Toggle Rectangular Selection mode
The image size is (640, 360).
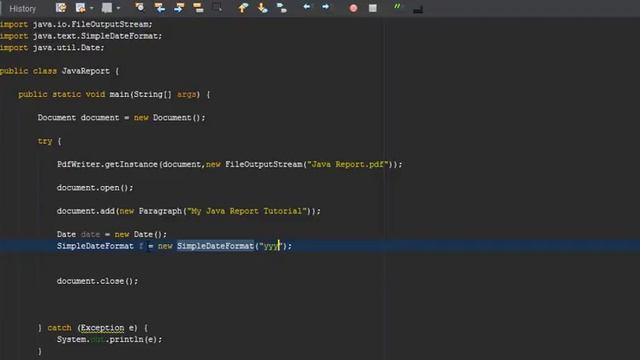coord(217,7)
